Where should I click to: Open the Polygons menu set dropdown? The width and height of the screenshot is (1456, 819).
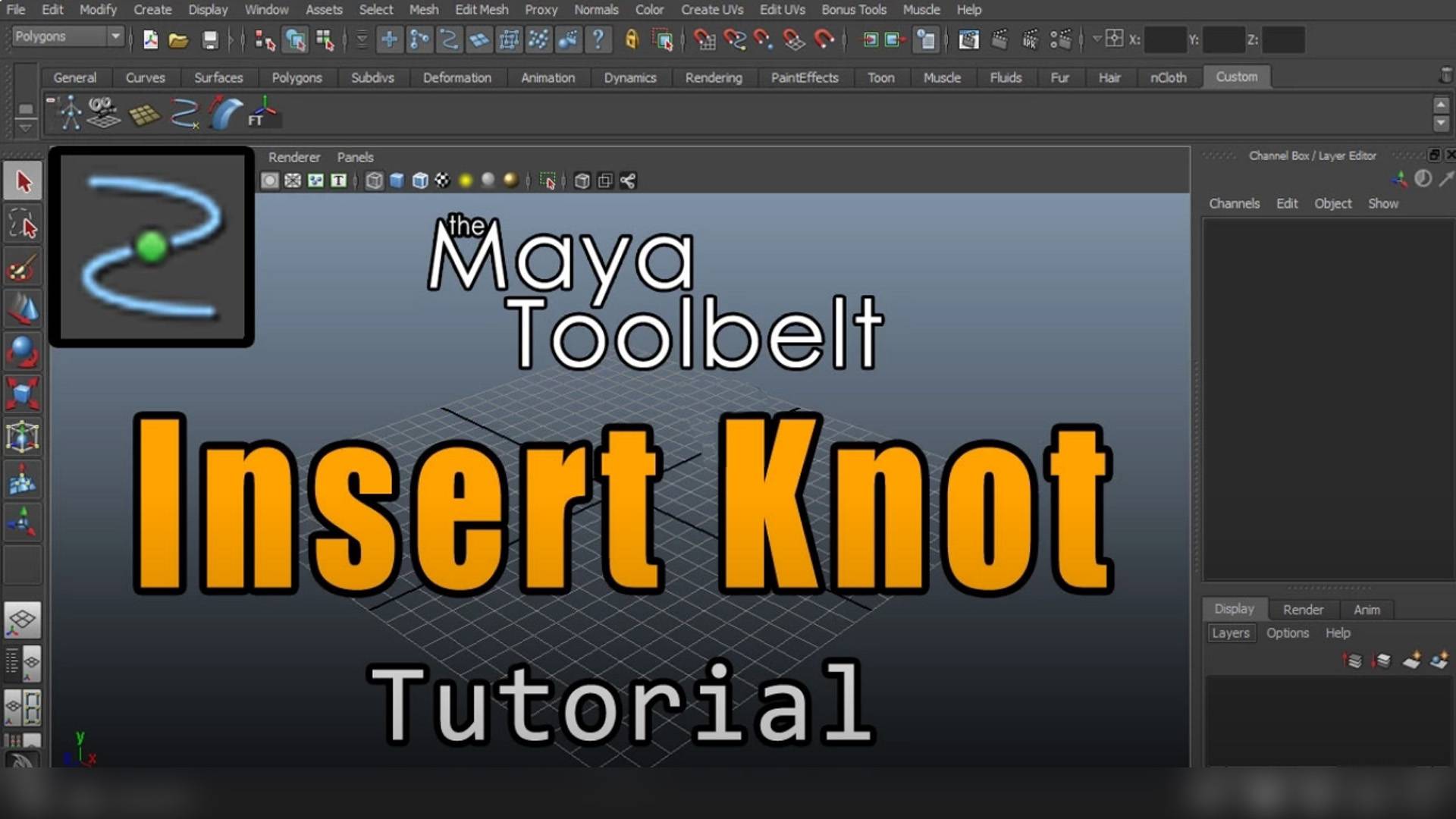coord(67,36)
